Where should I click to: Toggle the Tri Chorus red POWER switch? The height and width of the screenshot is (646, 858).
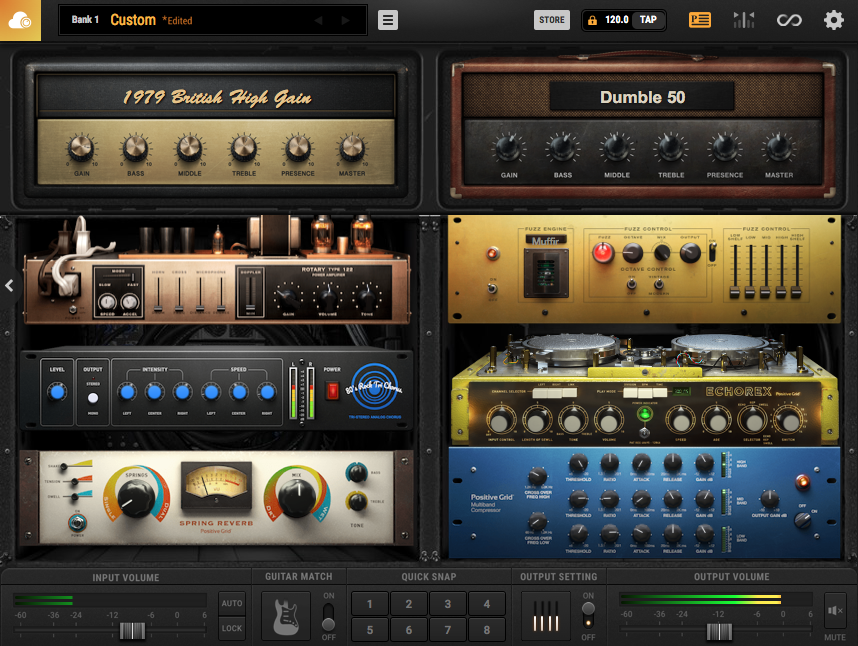[332, 391]
